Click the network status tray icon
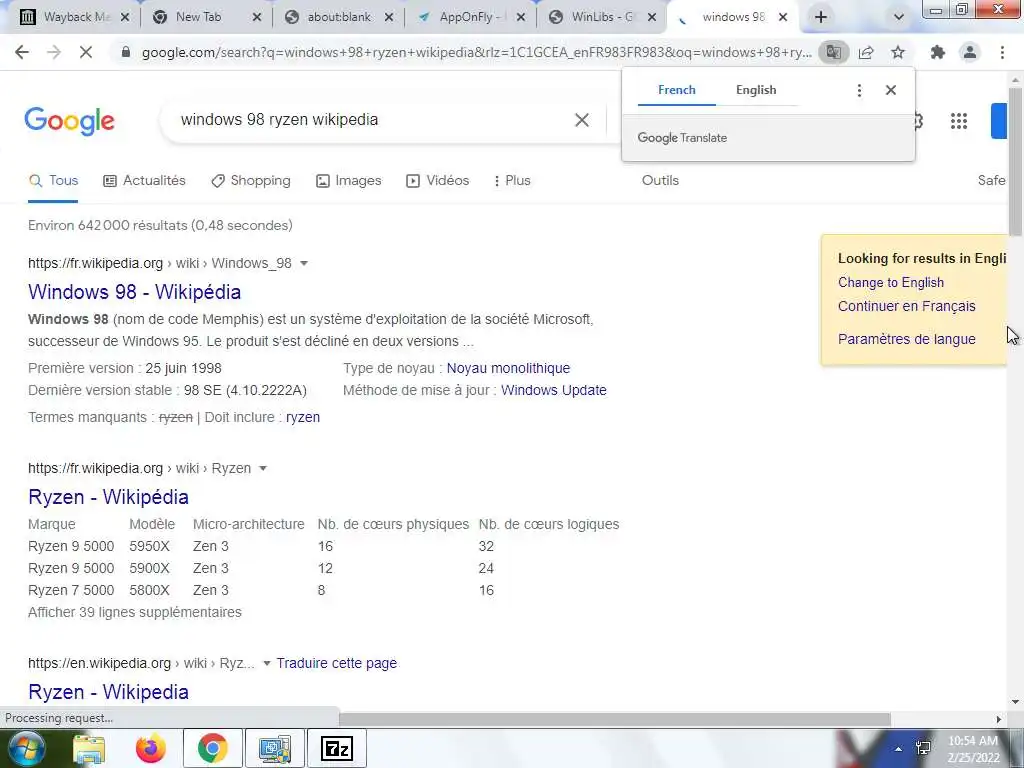The width and height of the screenshot is (1024, 768). [x=923, y=748]
